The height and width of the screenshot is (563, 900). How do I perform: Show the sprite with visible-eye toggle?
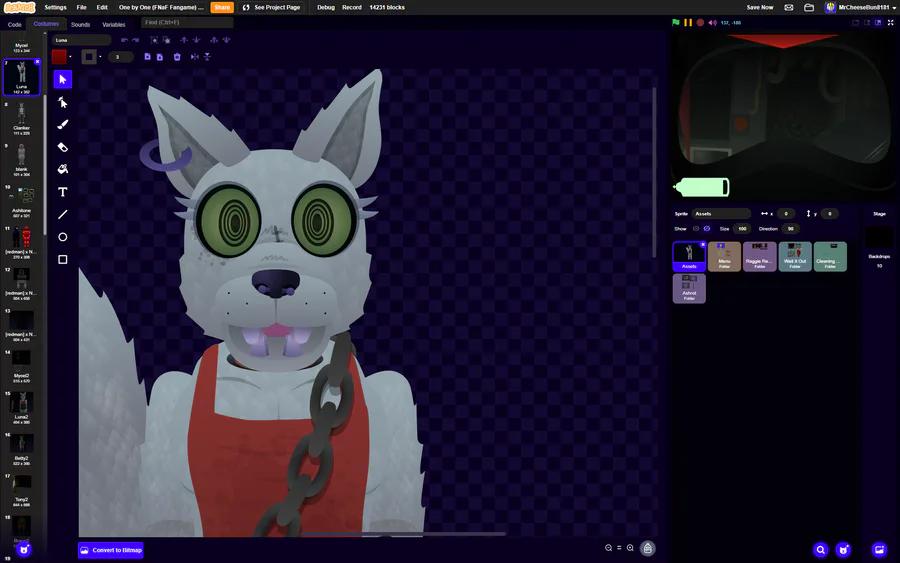(696, 228)
